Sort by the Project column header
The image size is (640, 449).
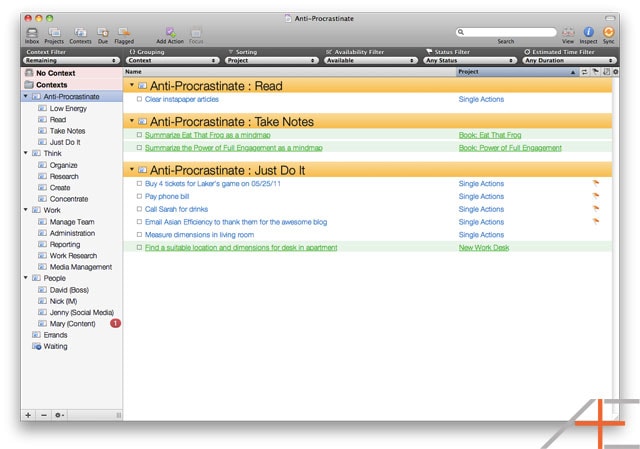pyautogui.click(x=517, y=72)
